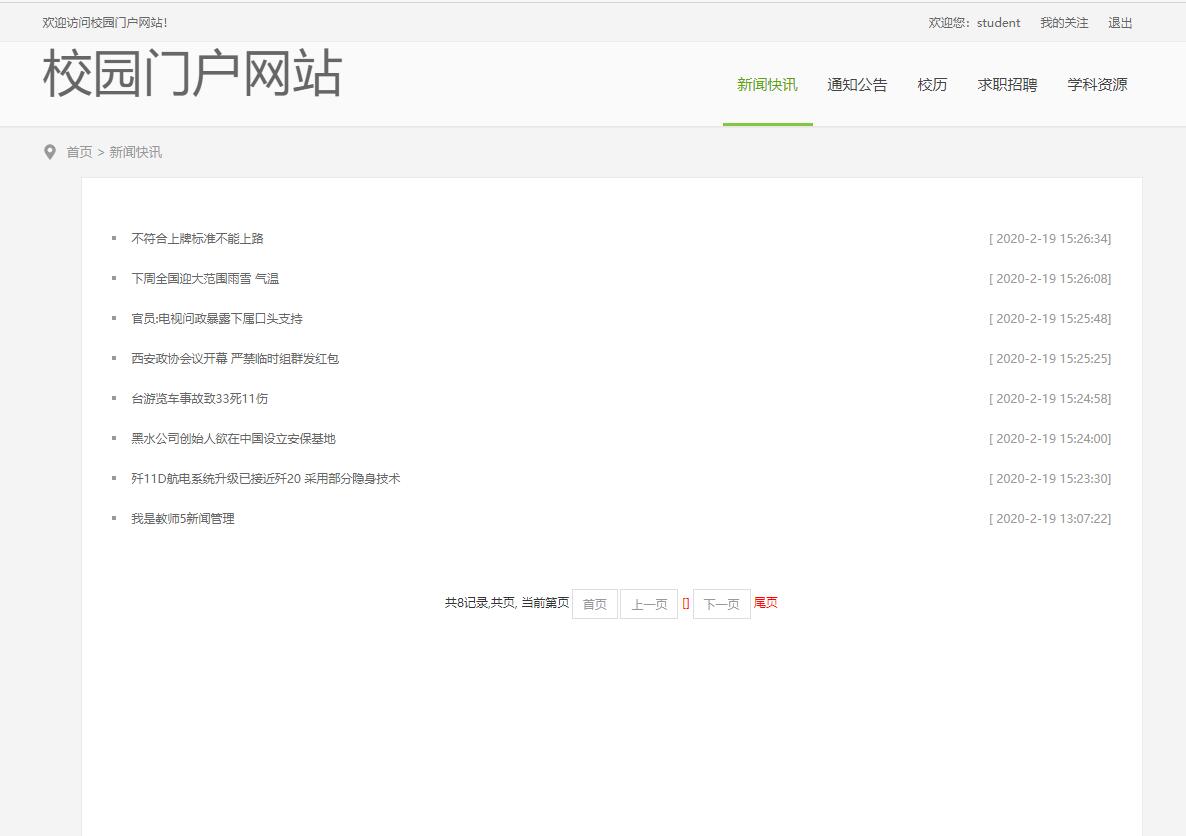
Task: Click the 首页 pagination button
Action: [594, 603]
